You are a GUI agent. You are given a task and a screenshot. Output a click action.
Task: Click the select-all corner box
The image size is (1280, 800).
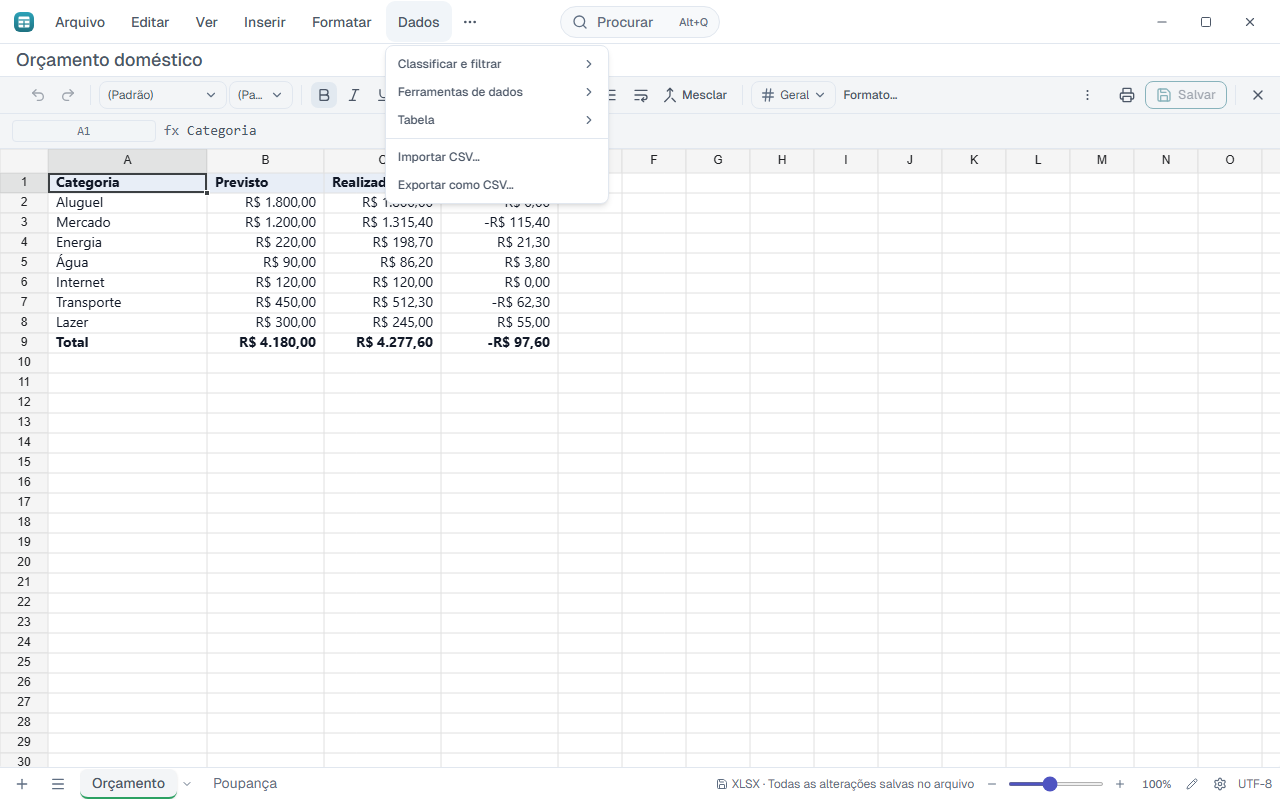[x=24, y=160]
